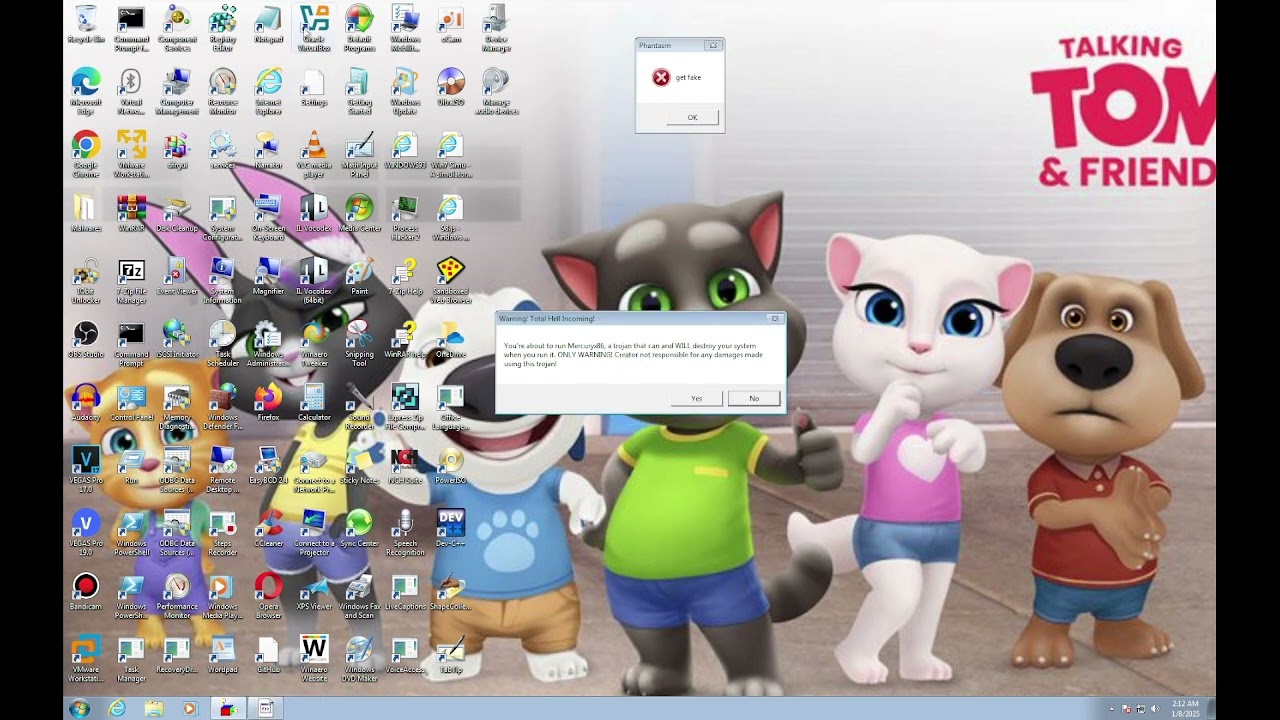Open the Winaero Tweaker shortcut

[314, 344]
